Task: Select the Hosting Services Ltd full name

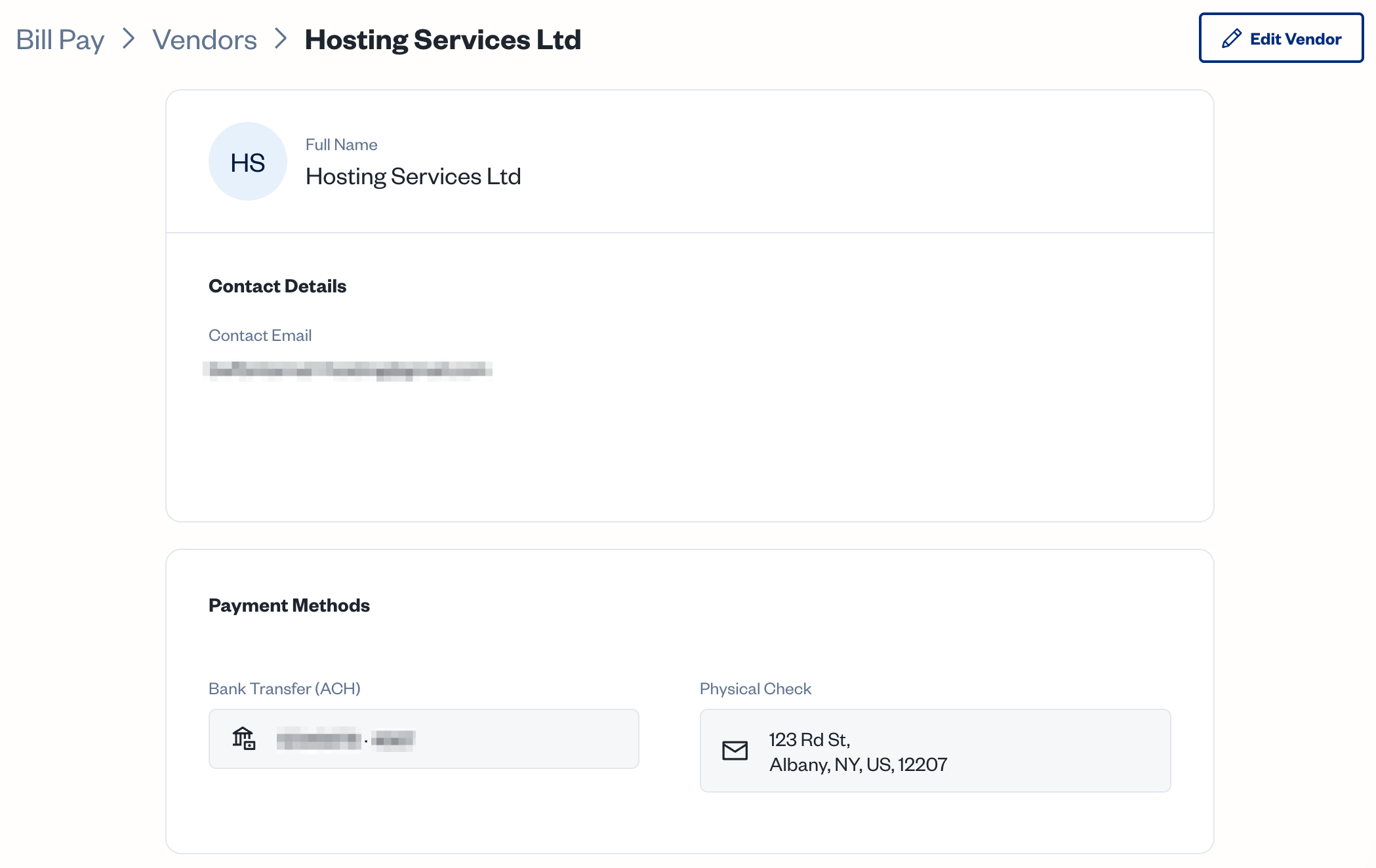Action: pos(413,176)
